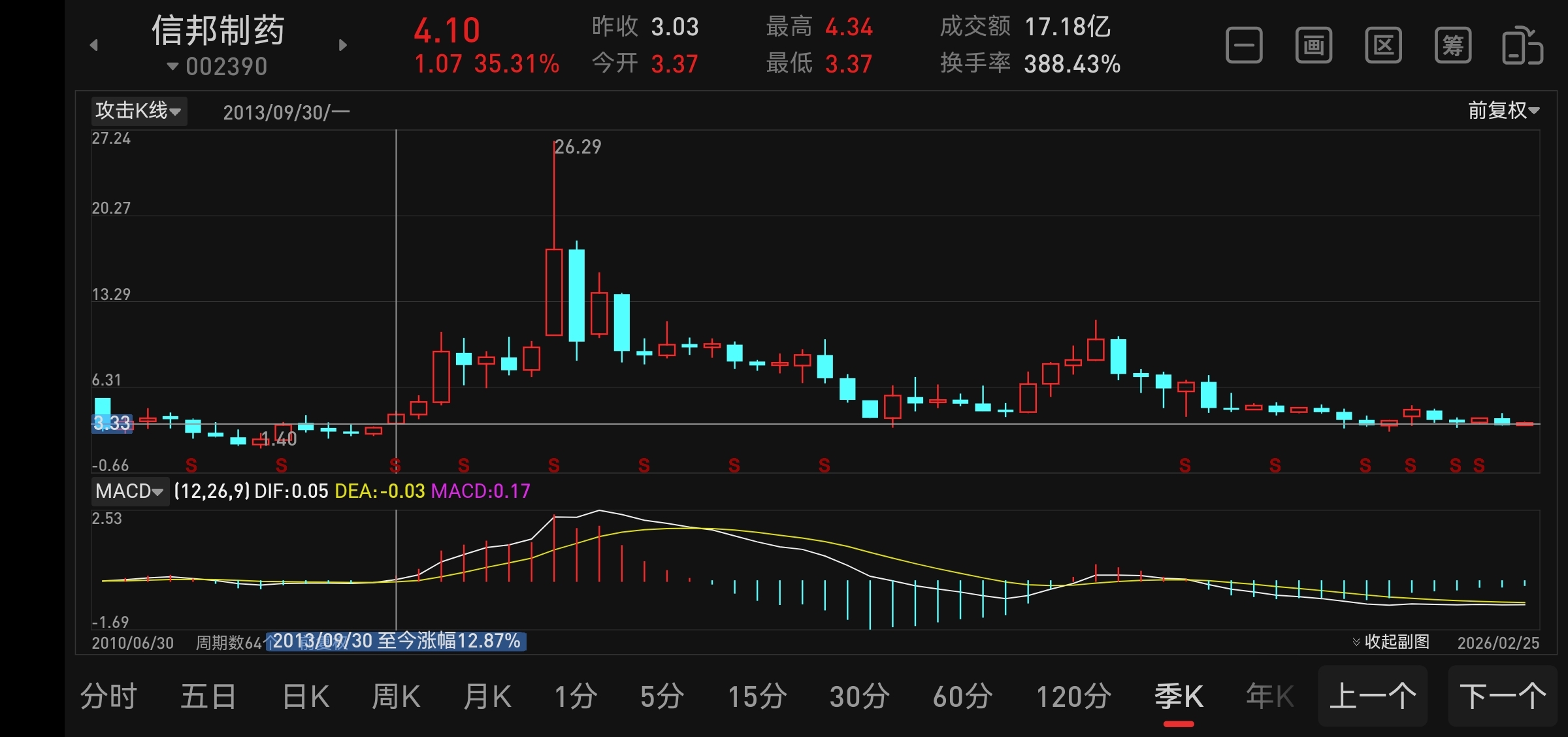Viewport: 1568px width, 737px height.
Task: Select the 年K yearly tab
Action: tap(1269, 696)
